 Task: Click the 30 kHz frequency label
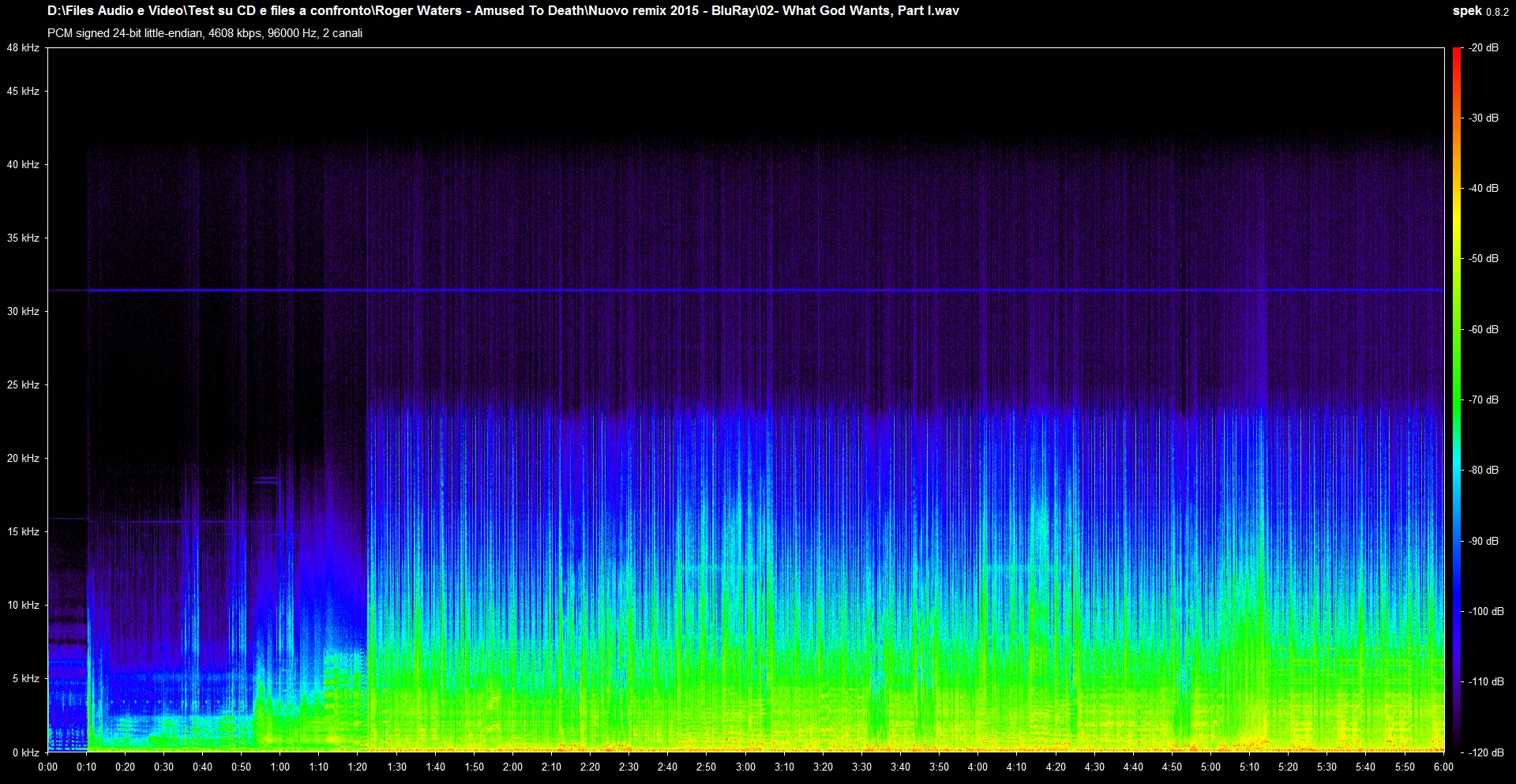pos(22,312)
